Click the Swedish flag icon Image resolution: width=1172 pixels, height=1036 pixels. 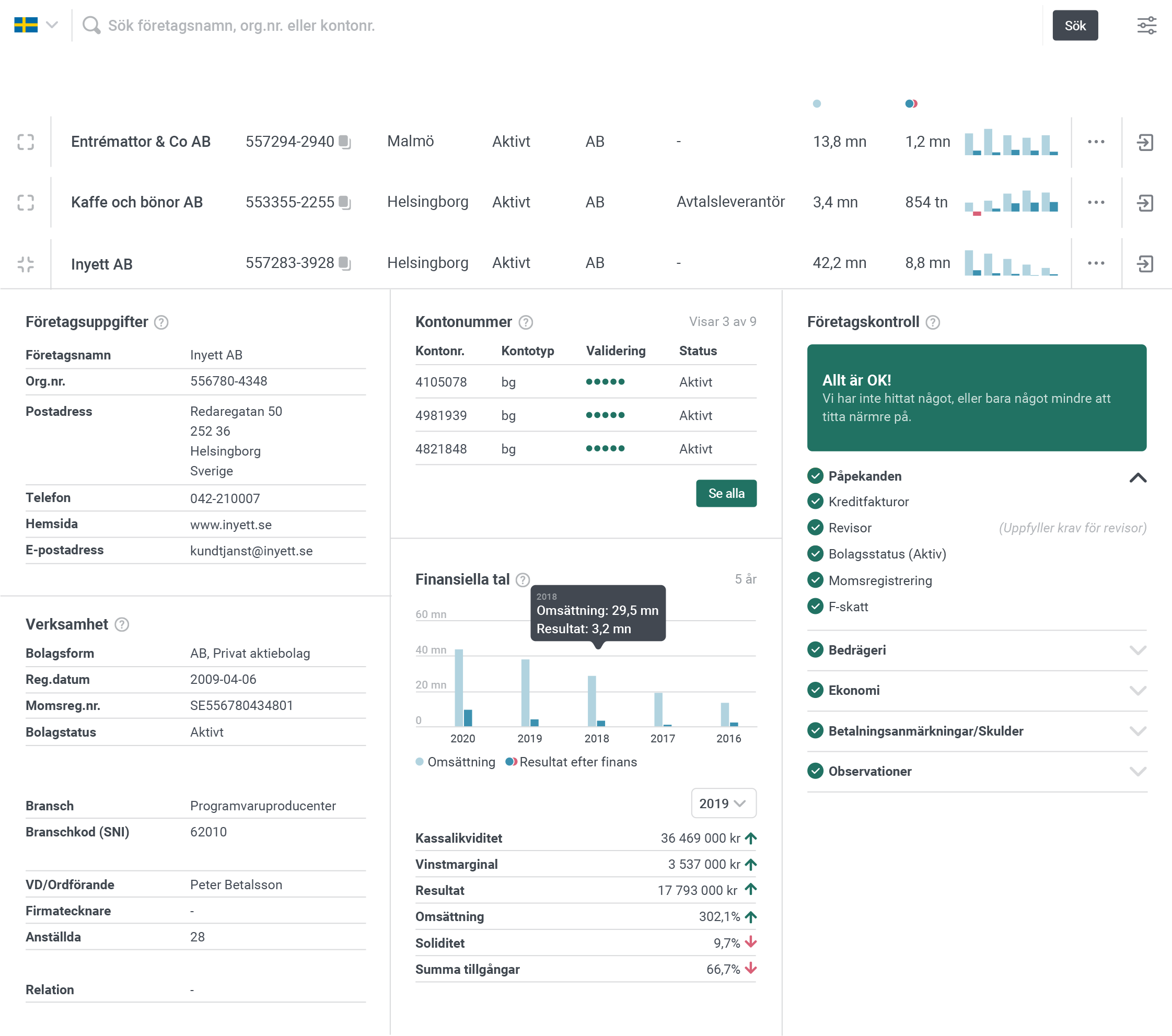(x=26, y=25)
